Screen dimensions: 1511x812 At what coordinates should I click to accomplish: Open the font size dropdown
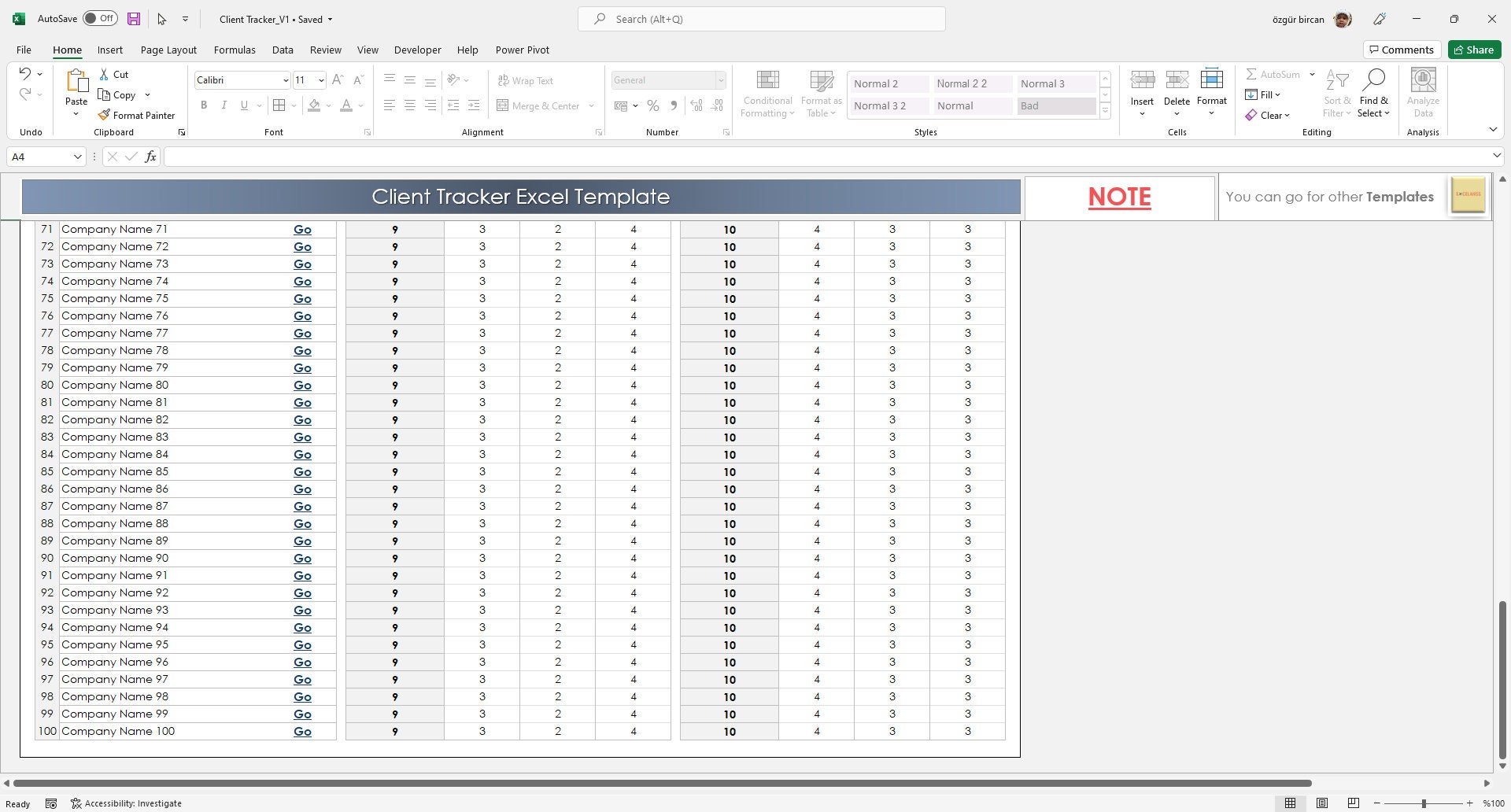321,80
